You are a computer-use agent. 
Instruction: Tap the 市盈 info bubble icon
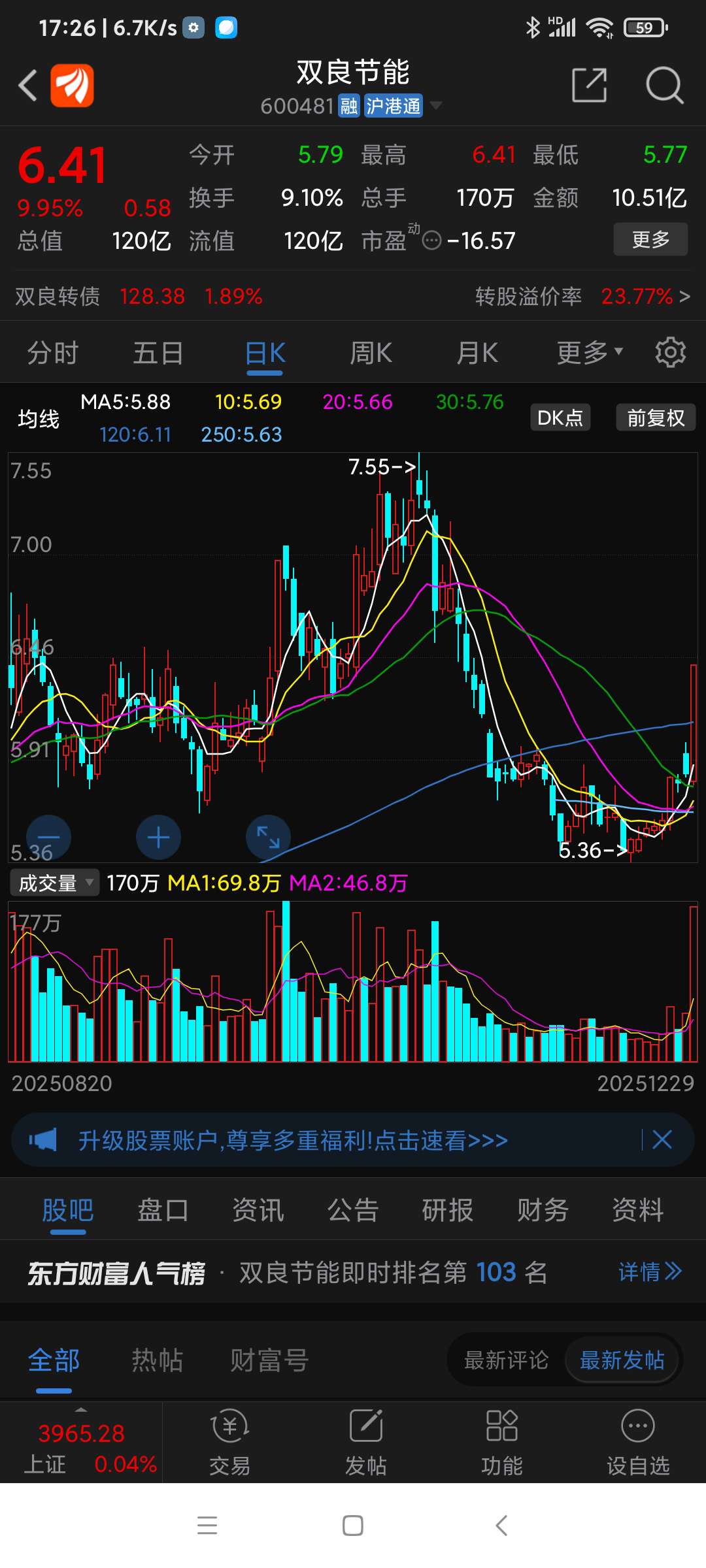[x=432, y=241]
